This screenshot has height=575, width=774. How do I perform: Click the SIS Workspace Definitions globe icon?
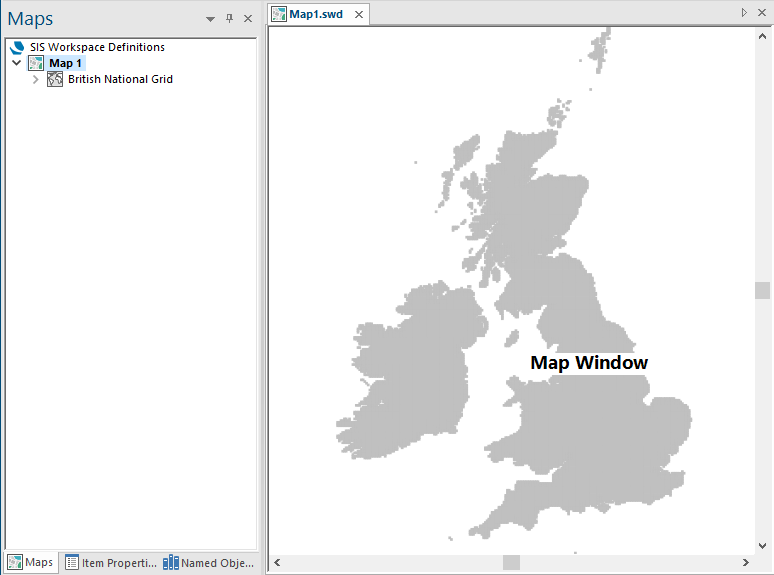point(17,47)
